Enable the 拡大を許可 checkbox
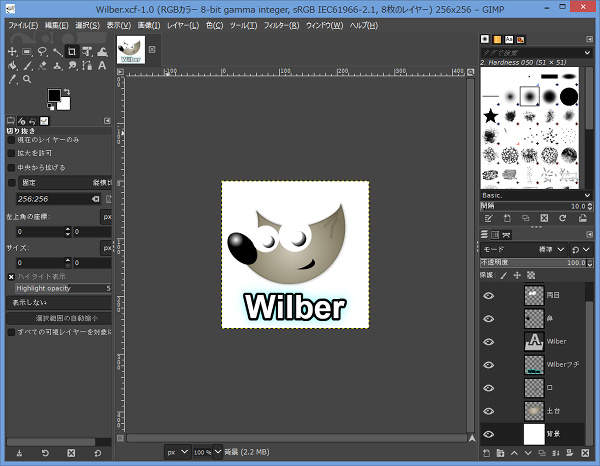This screenshot has width=600, height=466. pyautogui.click(x=12, y=153)
